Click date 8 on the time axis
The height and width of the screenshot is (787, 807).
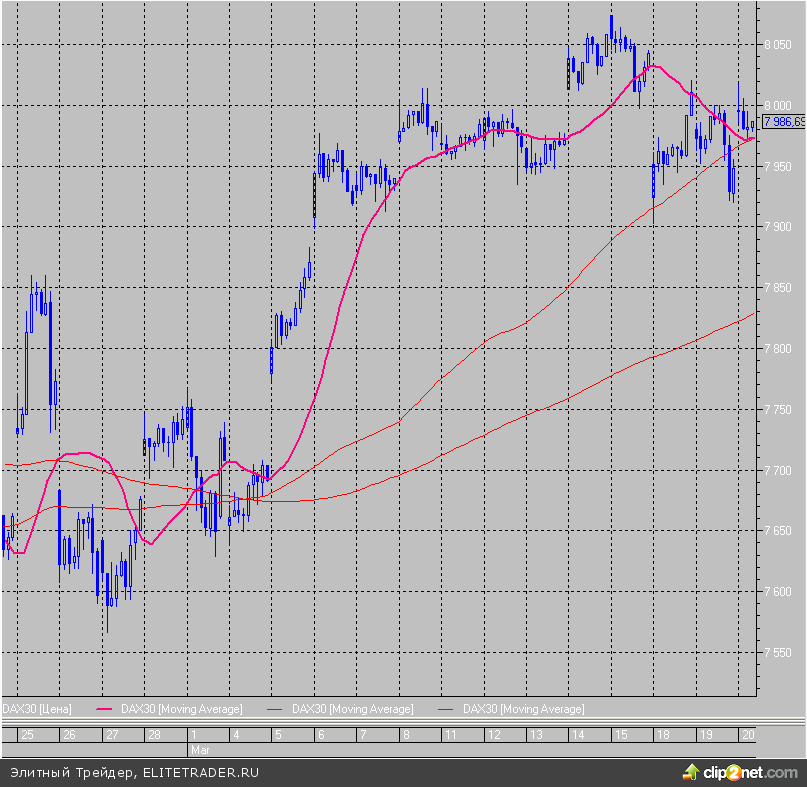[x=407, y=734]
